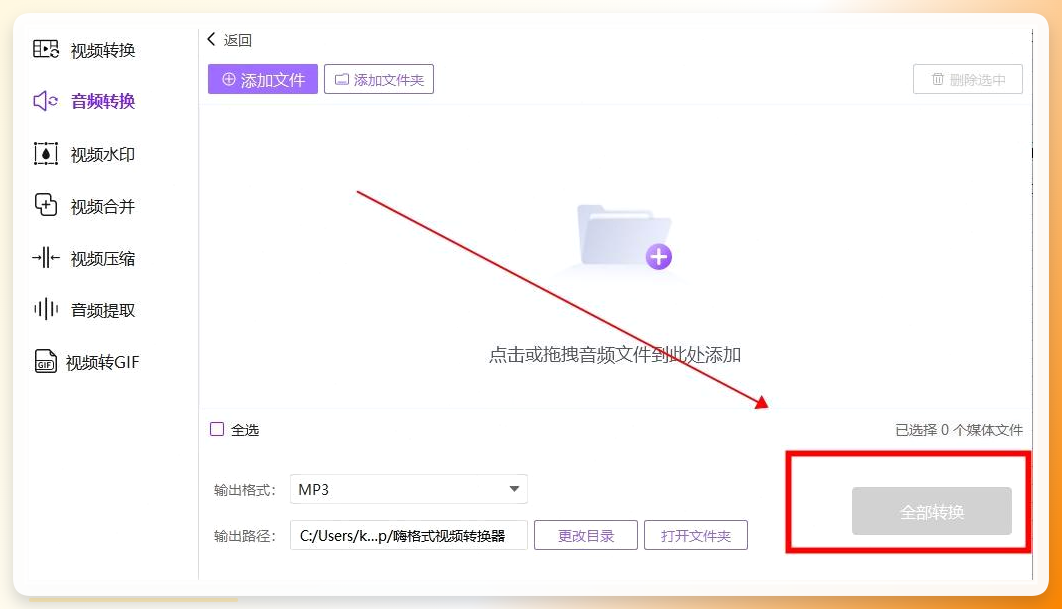Click the 已选择 0 个媒体文件 status text
The height and width of the screenshot is (609, 1062).
pyautogui.click(x=958, y=430)
